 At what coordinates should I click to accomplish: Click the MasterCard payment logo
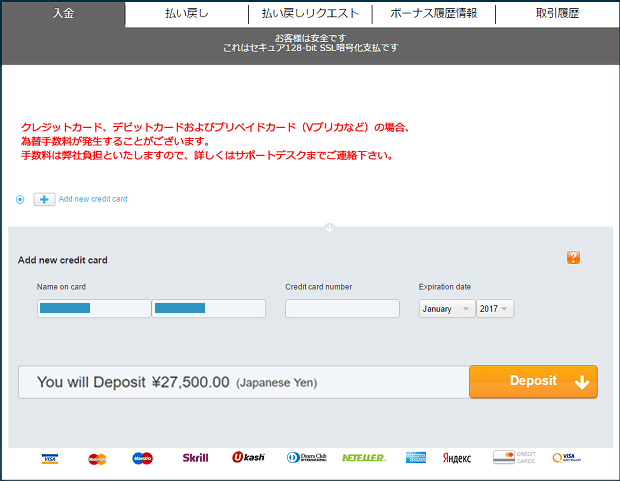point(97,459)
